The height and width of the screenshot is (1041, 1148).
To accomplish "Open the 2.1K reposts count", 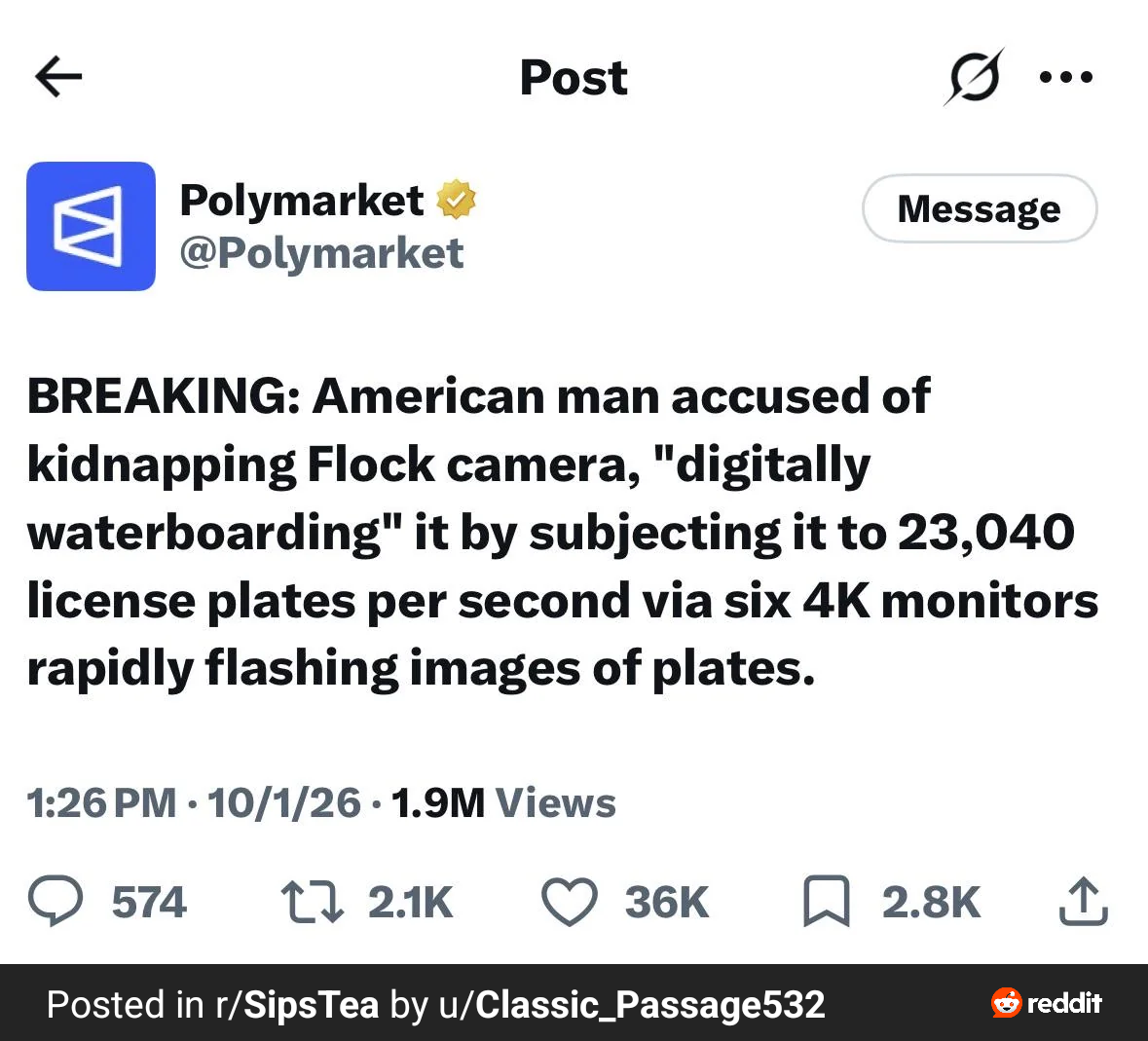I will tap(411, 902).
